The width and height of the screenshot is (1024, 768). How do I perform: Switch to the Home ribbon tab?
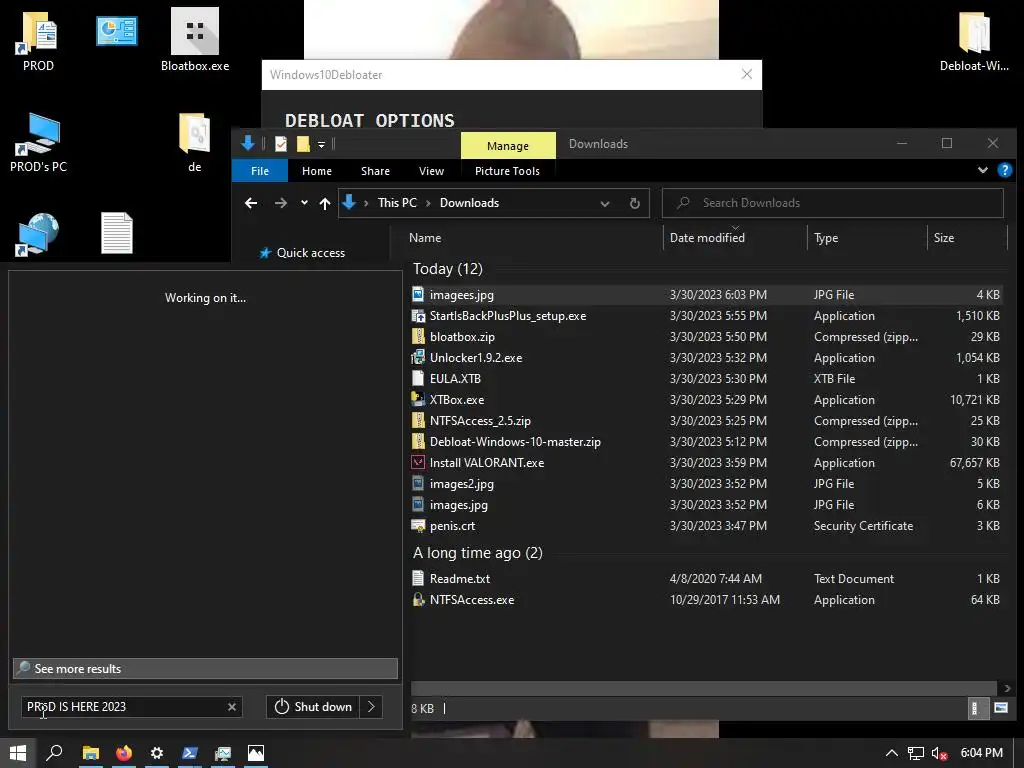pos(317,171)
